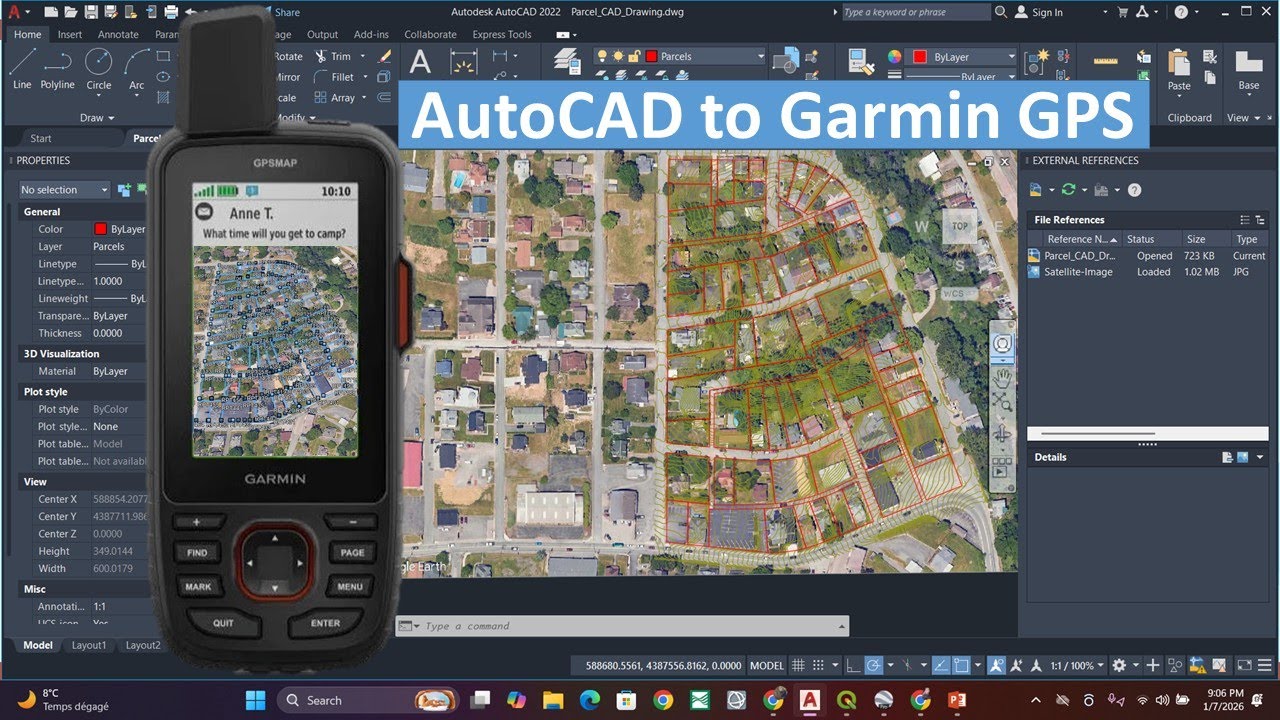Image resolution: width=1280 pixels, height=720 pixels.
Task: Toggle Ortho mode in status bar
Action: [x=851, y=665]
